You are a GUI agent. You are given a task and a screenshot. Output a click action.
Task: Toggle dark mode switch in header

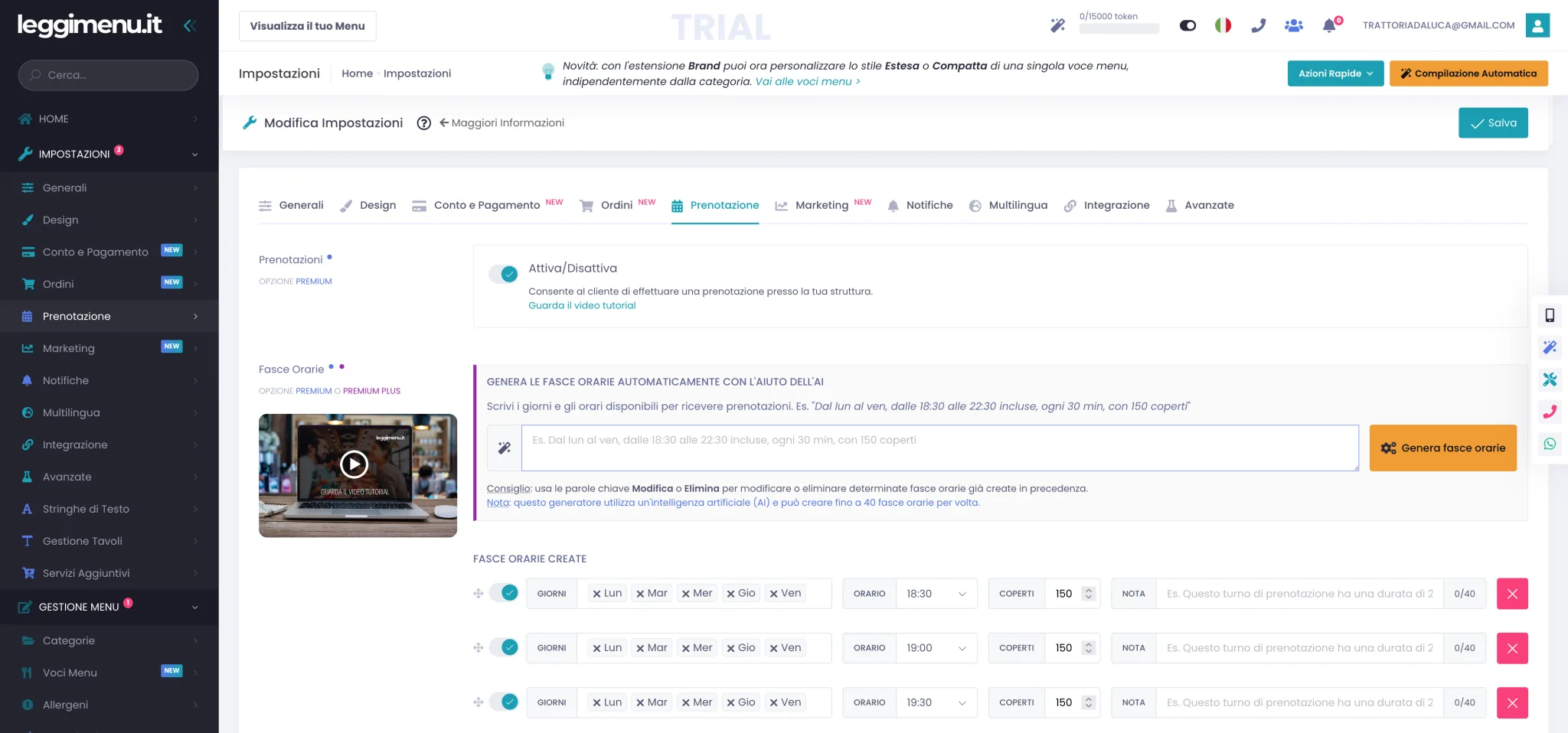tap(1187, 25)
